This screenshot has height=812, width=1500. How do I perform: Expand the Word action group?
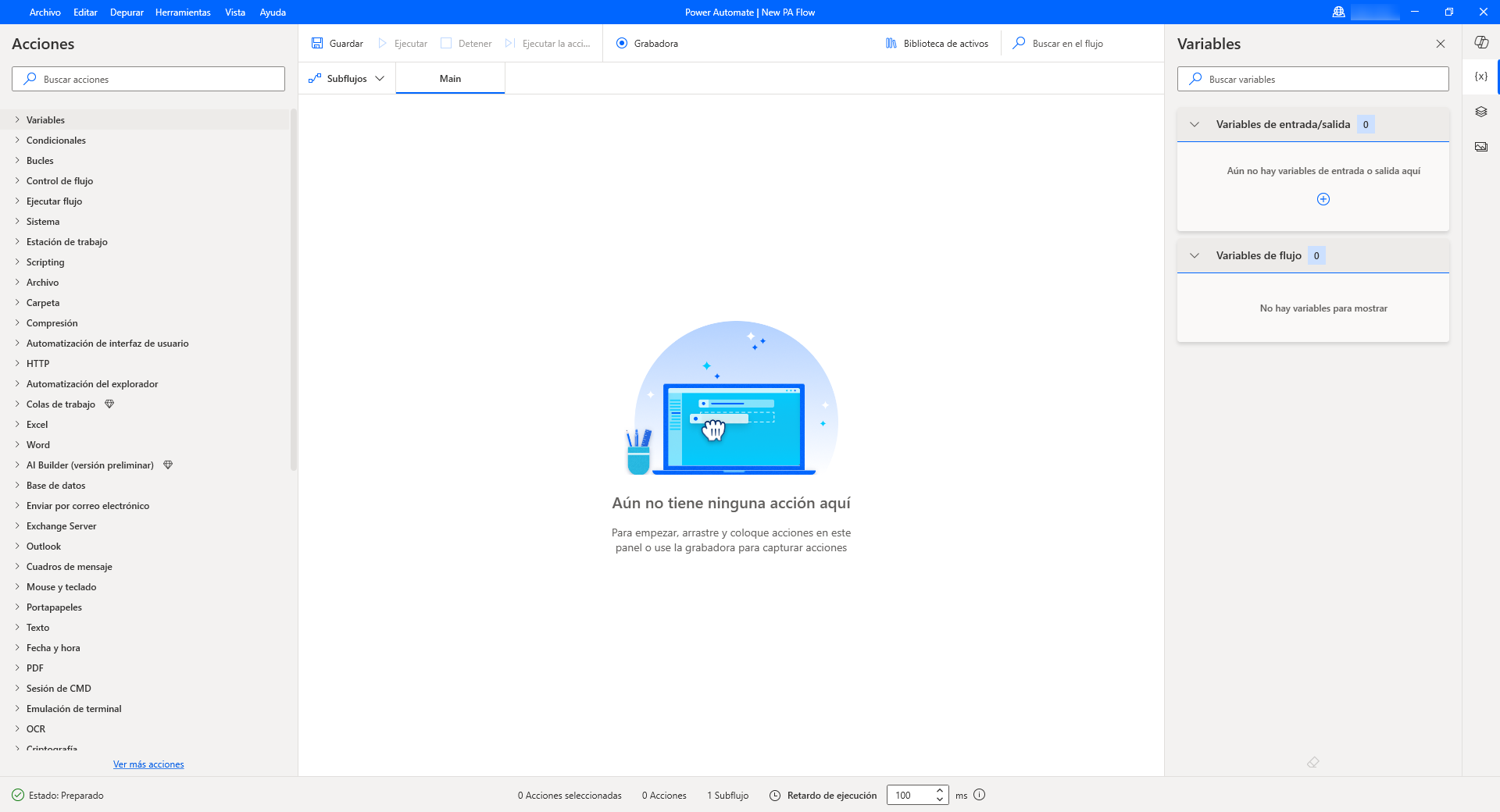point(17,444)
